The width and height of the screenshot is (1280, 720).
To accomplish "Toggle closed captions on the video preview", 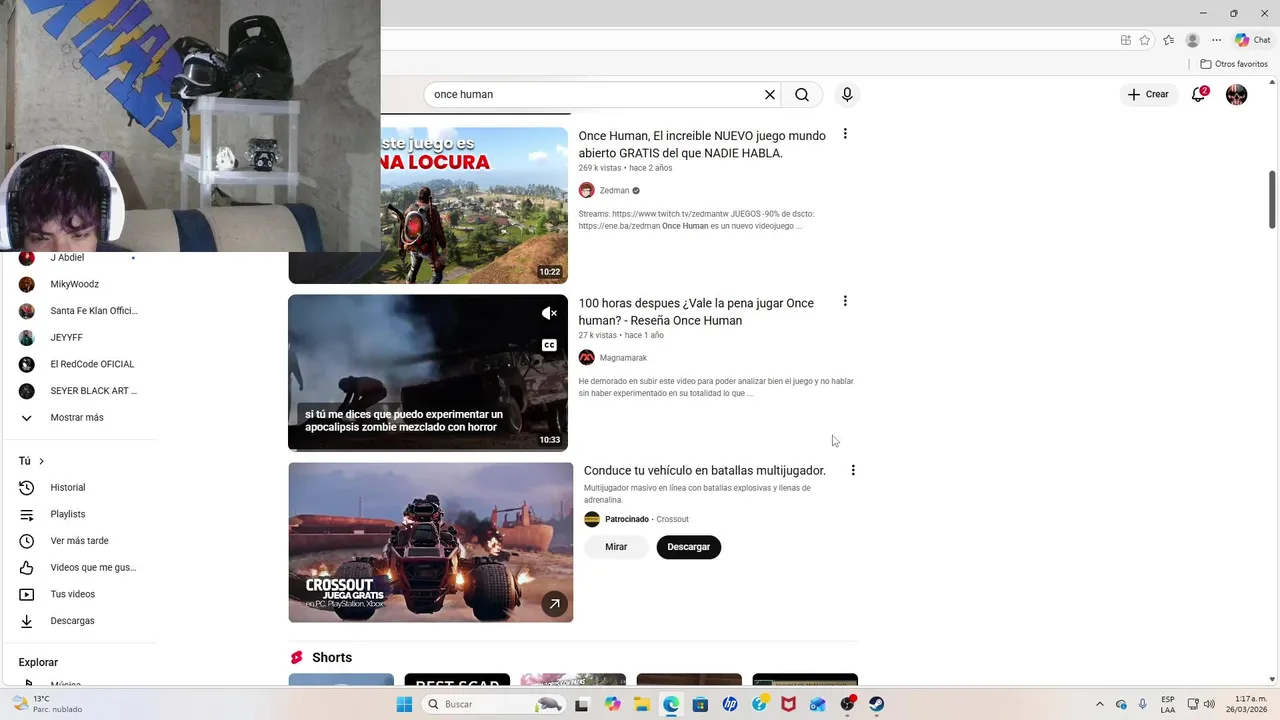I will (549, 346).
